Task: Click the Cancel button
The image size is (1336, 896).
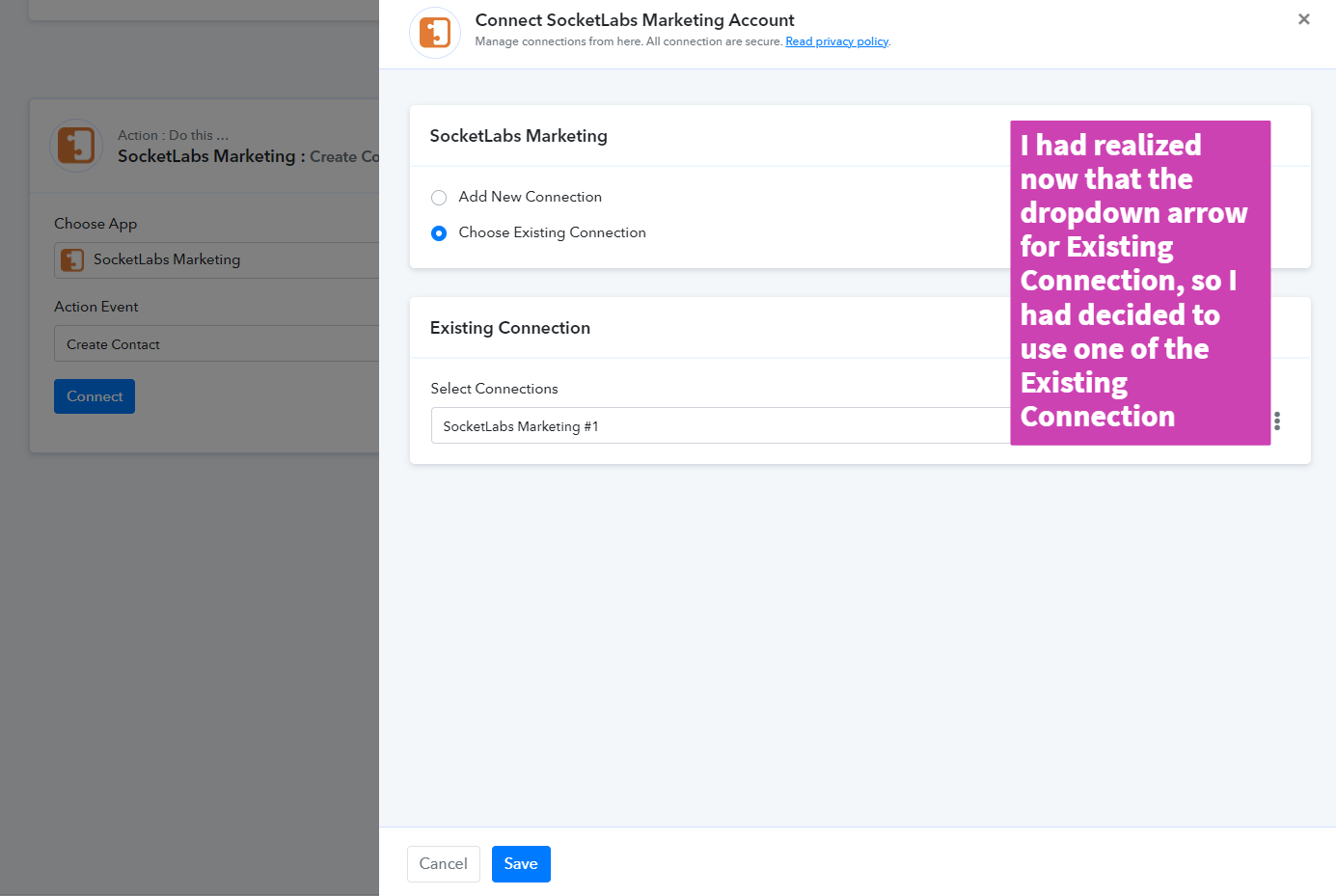Action: pos(444,864)
